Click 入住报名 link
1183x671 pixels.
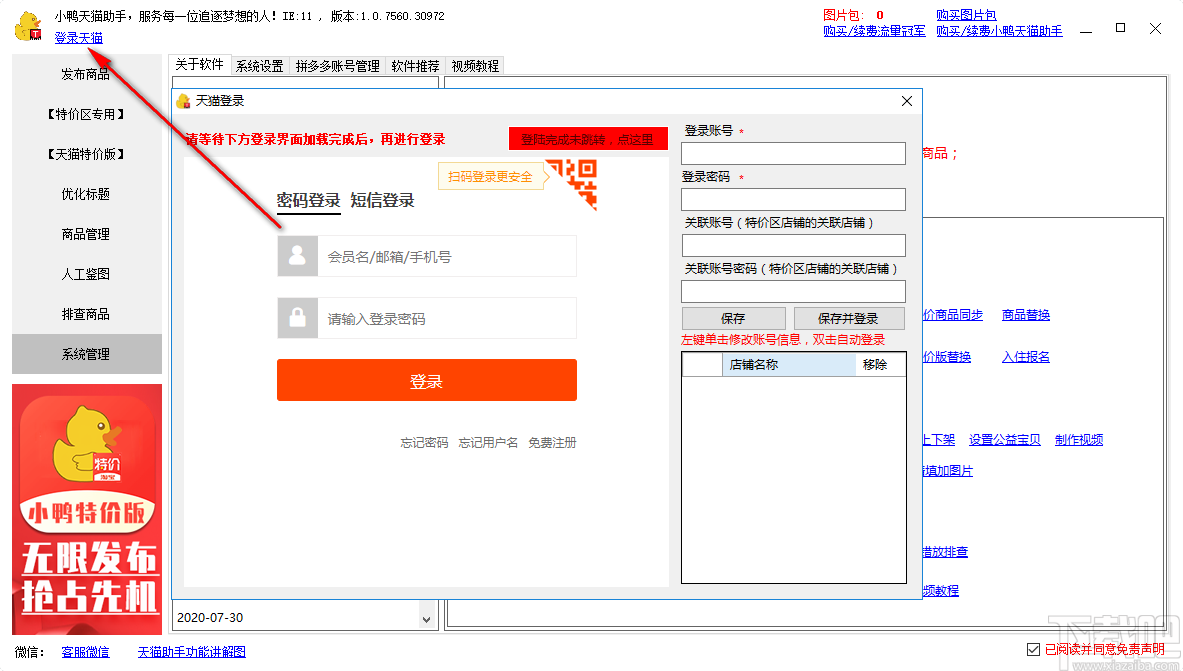(1026, 357)
